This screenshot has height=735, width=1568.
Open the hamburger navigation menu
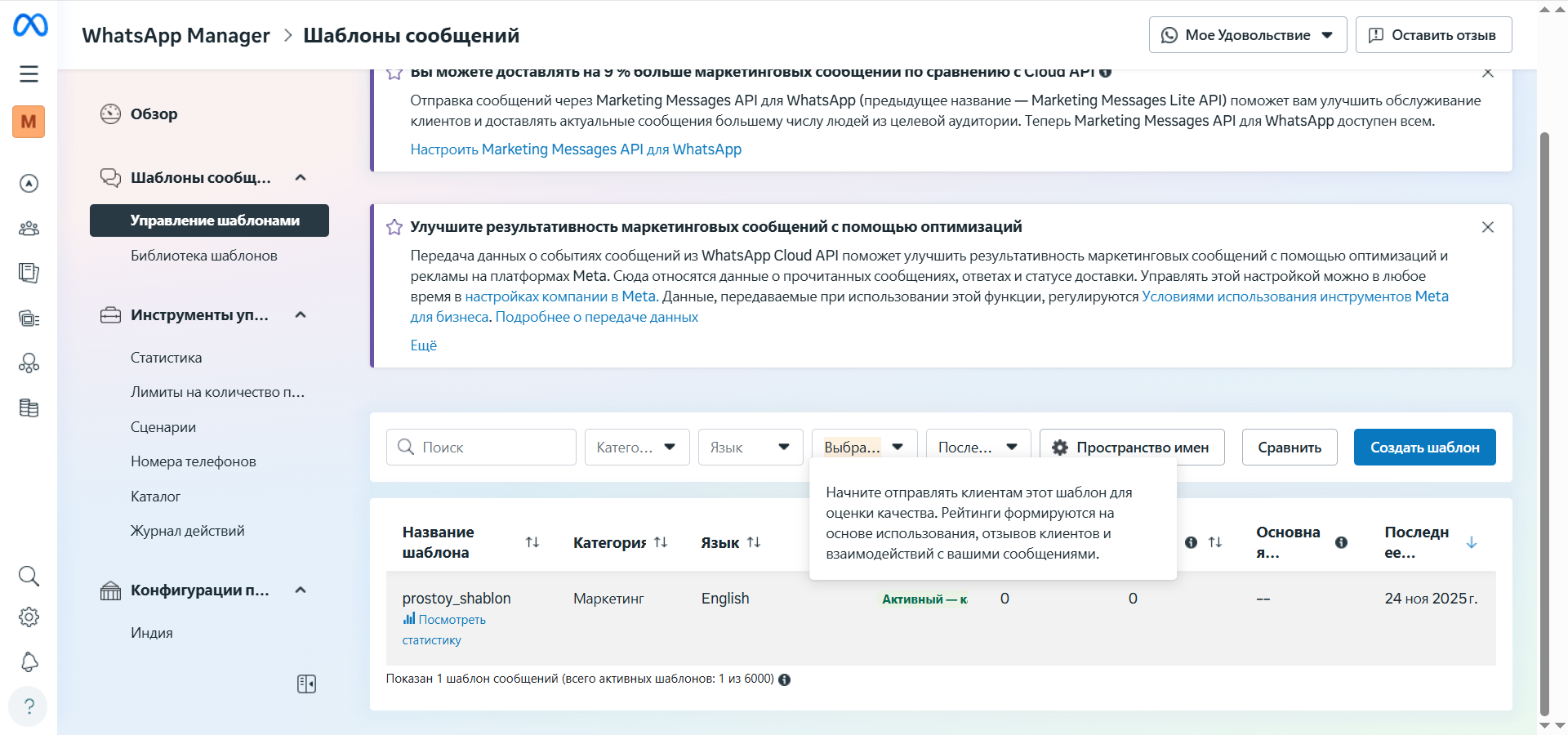tap(29, 74)
